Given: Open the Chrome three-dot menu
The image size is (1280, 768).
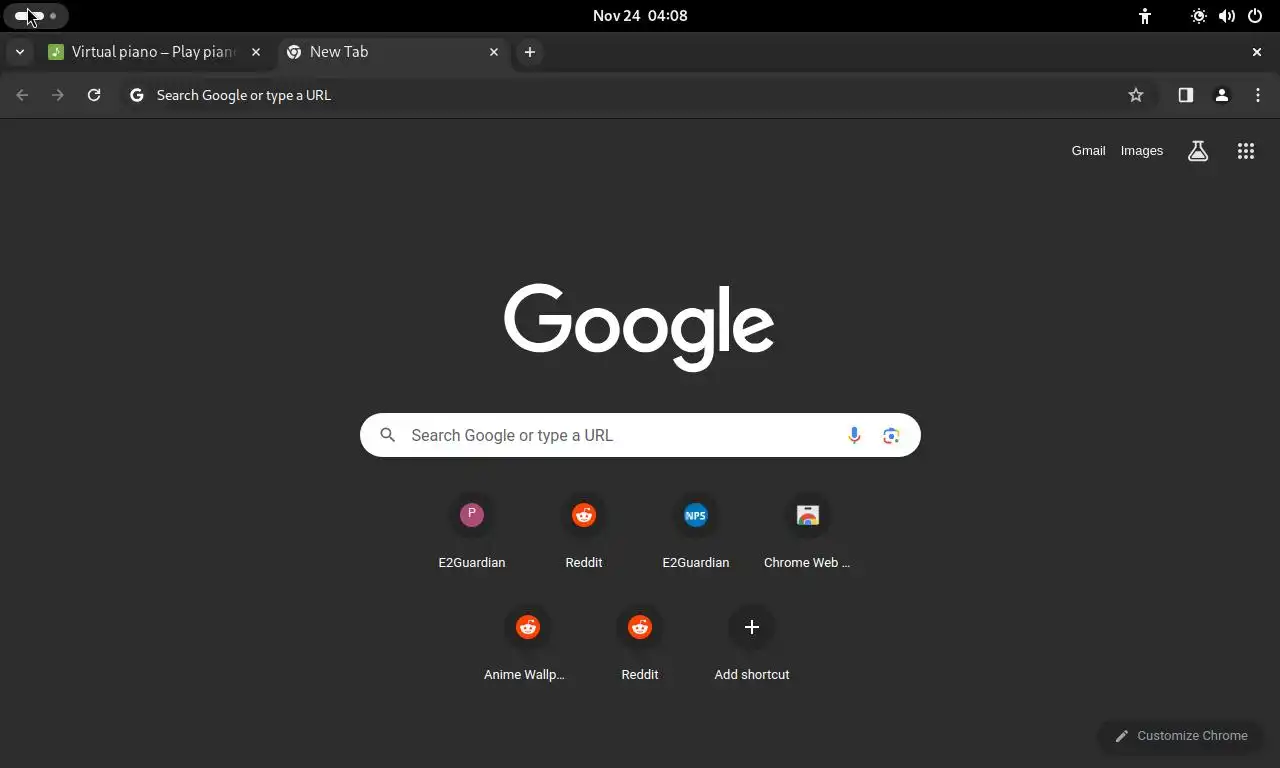Looking at the screenshot, I should tap(1257, 95).
